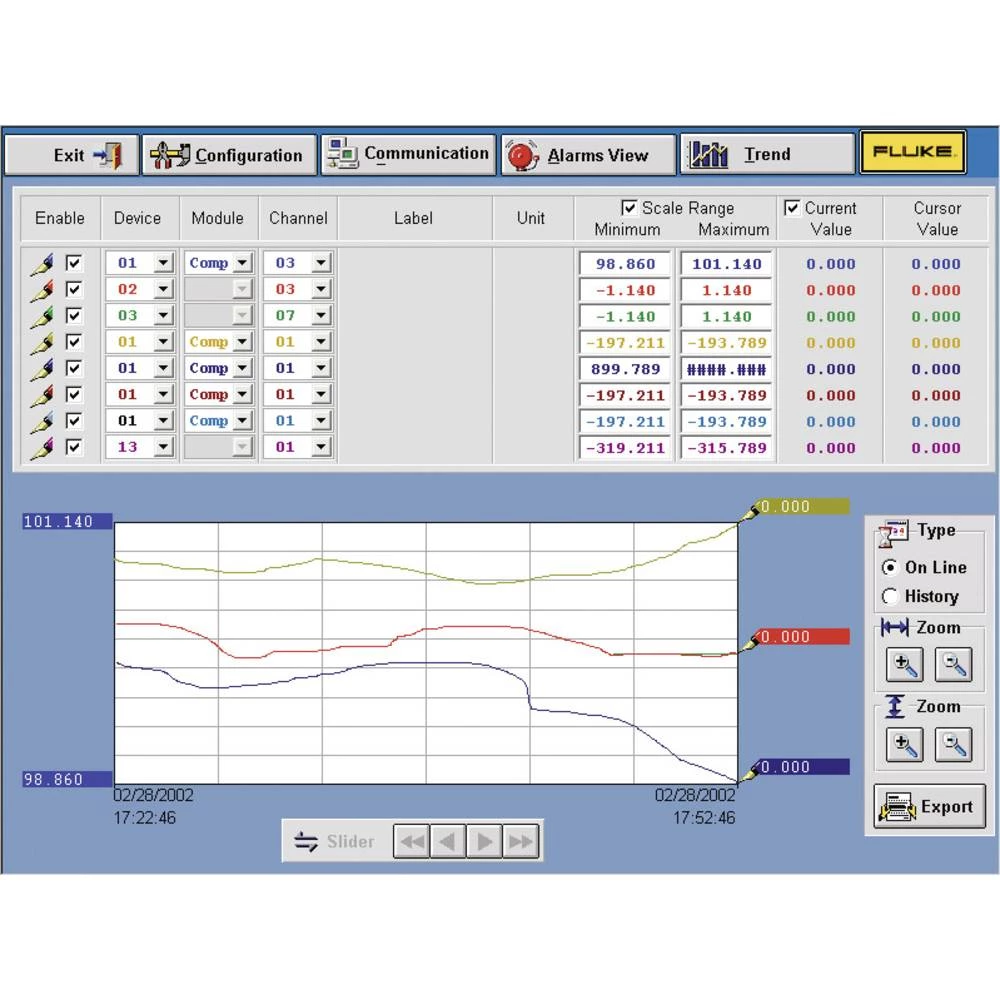This screenshot has height=1000, width=1000.
Task: Open the Communication settings
Action: click(x=408, y=153)
